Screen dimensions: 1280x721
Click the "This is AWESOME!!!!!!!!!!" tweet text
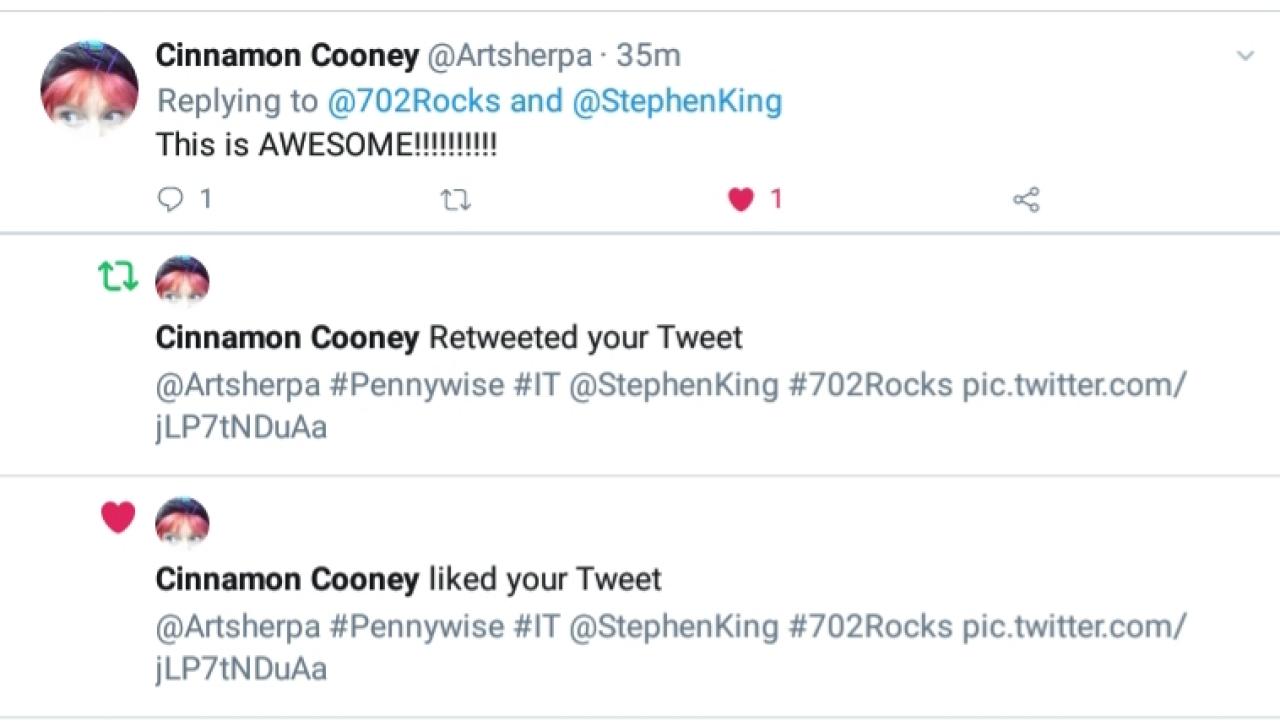(326, 145)
